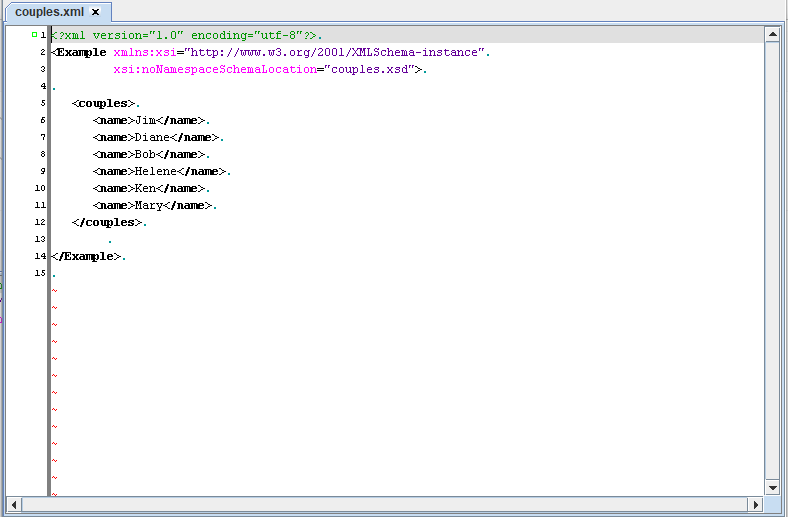Click line number 13 in the gutter

coord(40,239)
